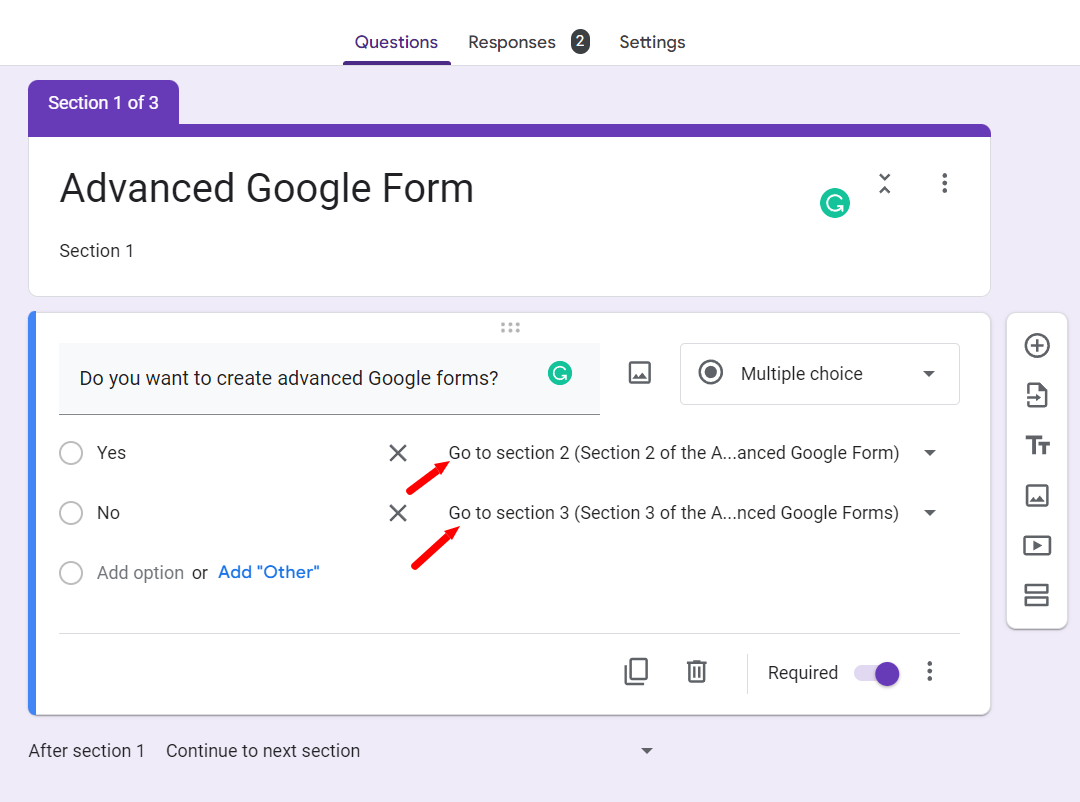Grab the question drag handle dots
The width and height of the screenshot is (1080, 802).
tap(510, 327)
